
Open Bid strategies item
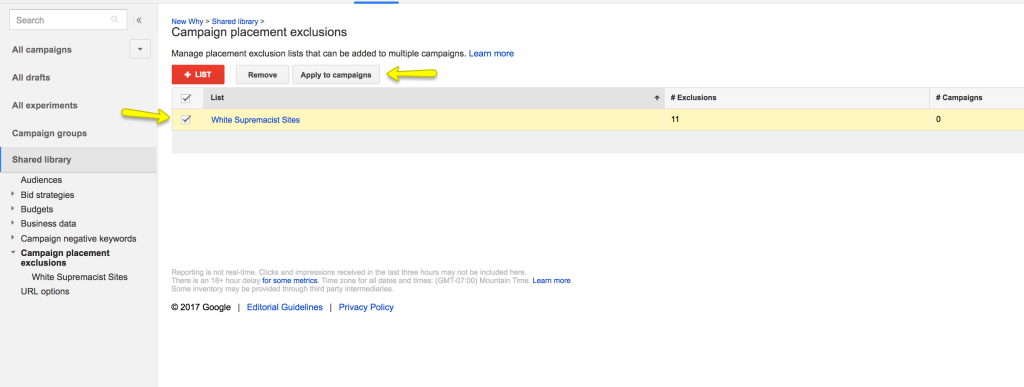(x=47, y=194)
